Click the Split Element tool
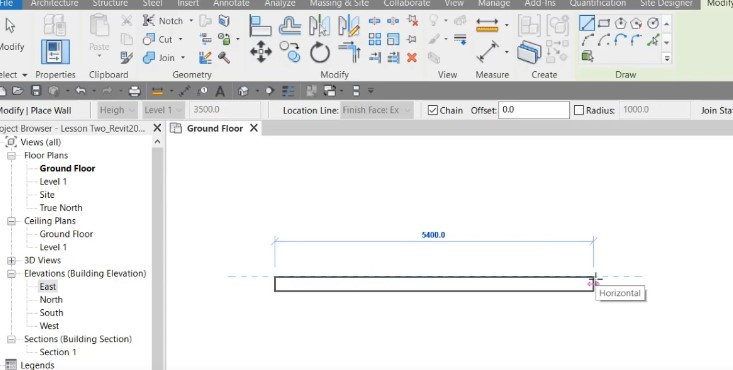The image size is (733, 370). click(x=374, y=21)
